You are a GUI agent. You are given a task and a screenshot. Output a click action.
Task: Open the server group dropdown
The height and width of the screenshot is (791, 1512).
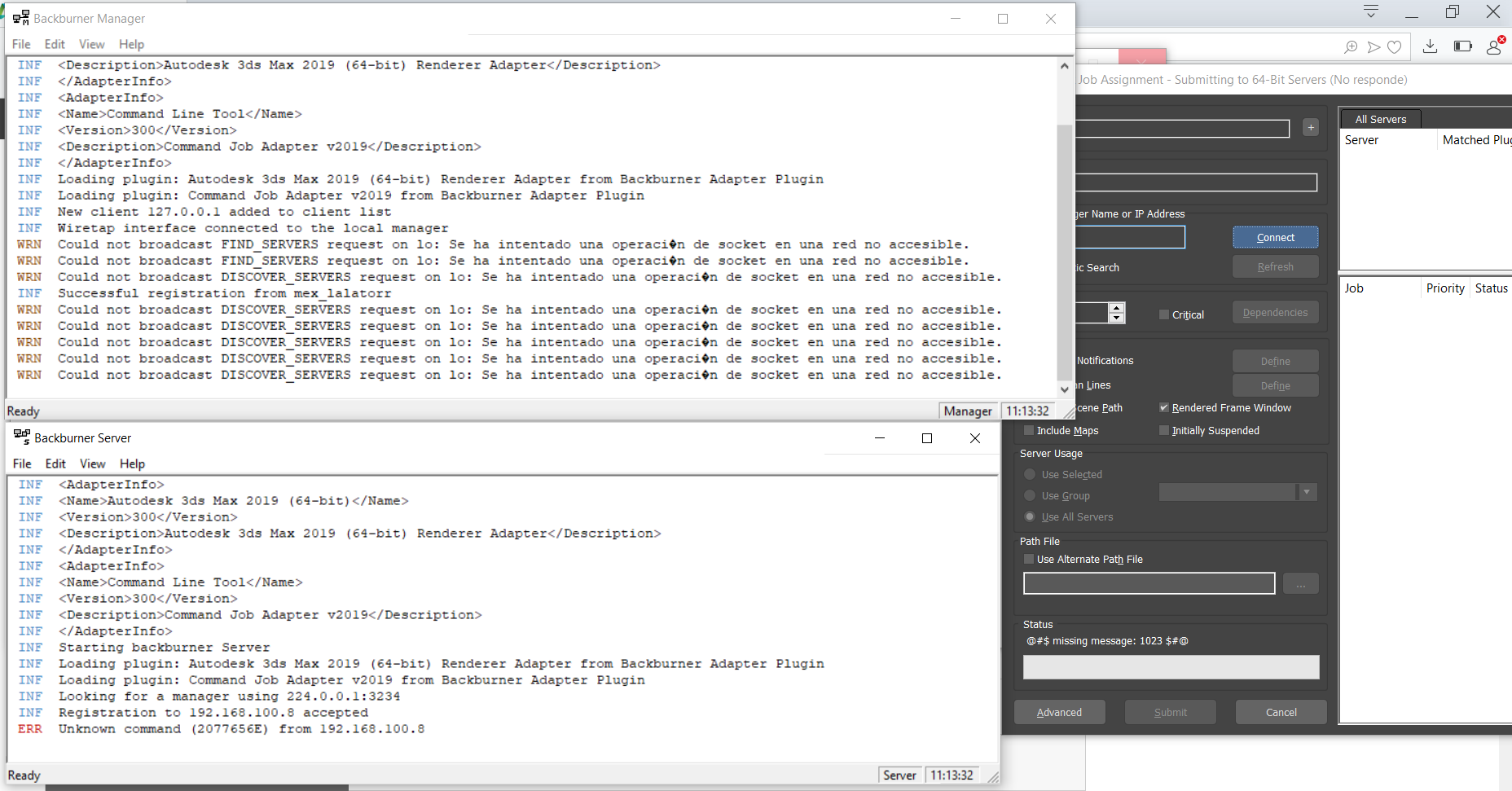[1307, 492]
